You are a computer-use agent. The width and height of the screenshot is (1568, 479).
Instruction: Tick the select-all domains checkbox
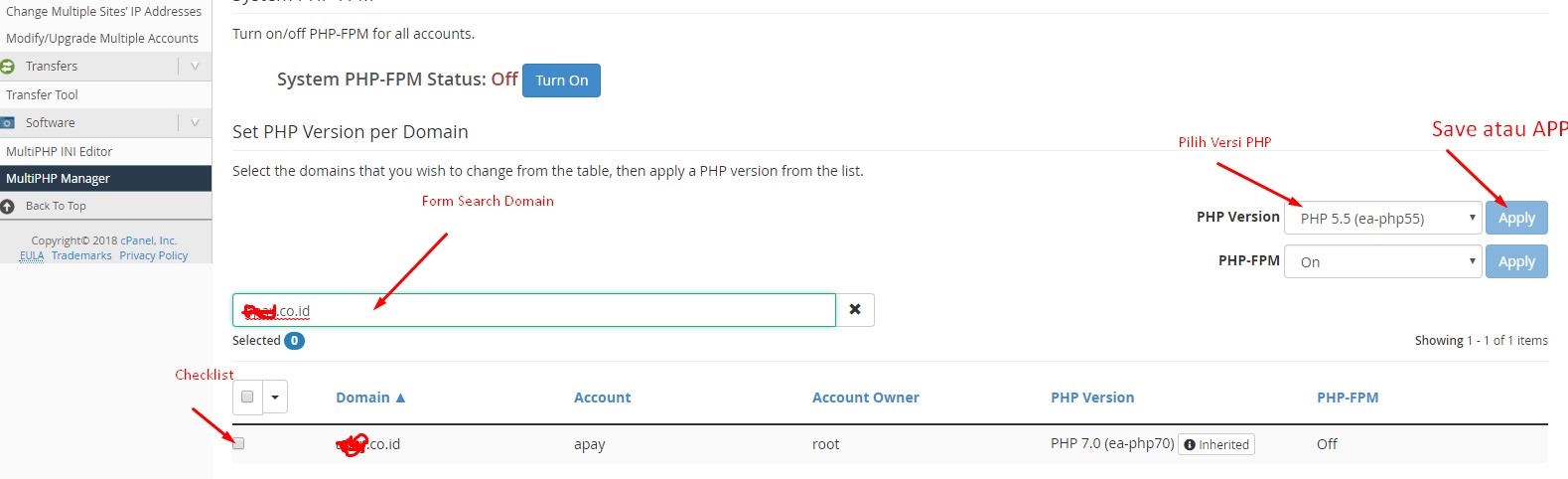[x=247, y=397]
